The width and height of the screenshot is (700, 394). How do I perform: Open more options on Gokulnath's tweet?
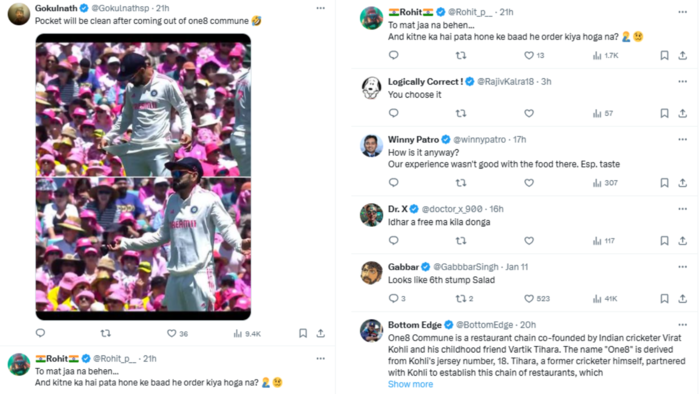[x=321, y=8]
